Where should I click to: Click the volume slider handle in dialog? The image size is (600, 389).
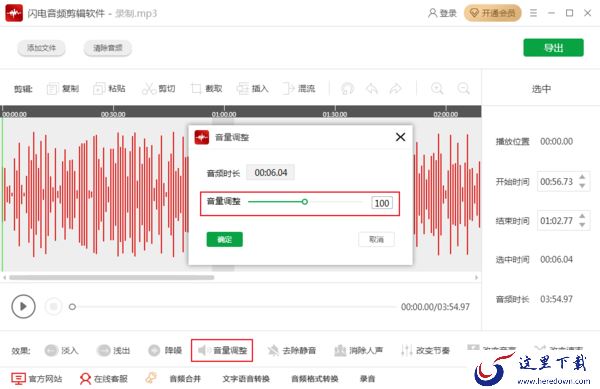[305, 202]
